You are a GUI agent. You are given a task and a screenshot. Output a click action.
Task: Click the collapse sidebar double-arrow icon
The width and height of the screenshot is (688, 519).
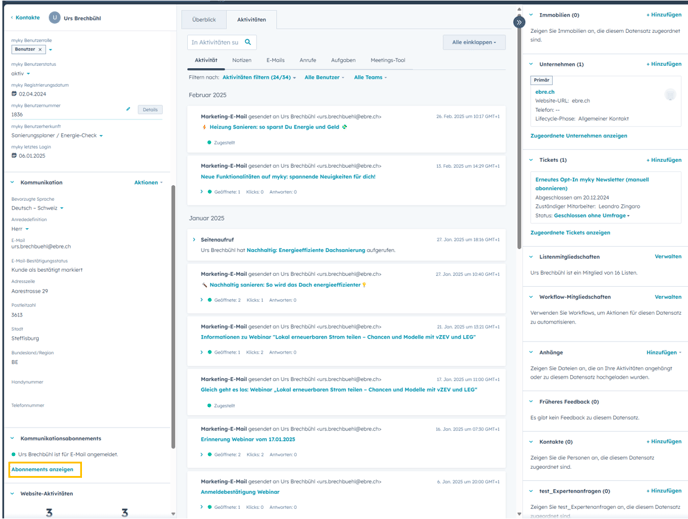(x=519, y=21)
